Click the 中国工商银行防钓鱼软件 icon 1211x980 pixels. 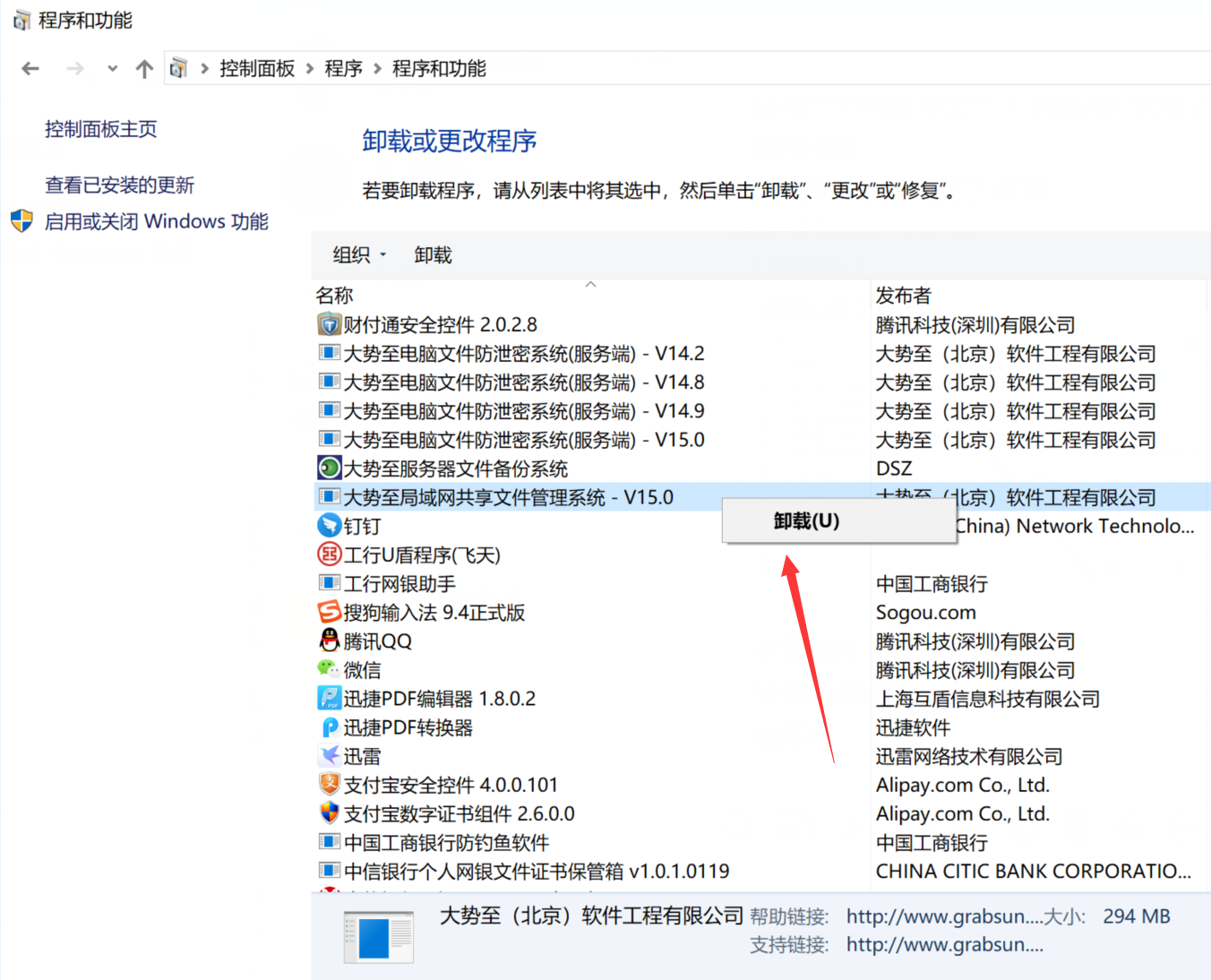[330, 842]
